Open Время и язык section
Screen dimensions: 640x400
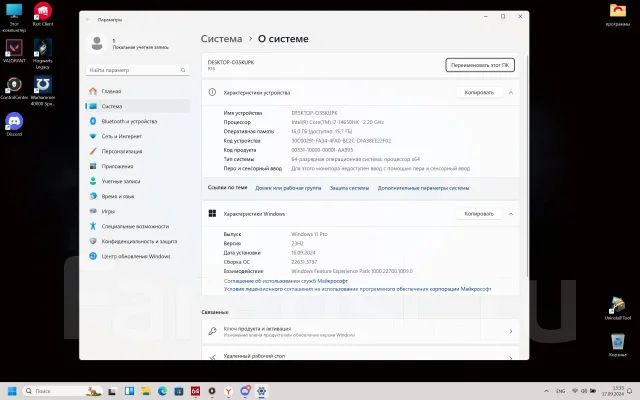coord(137,196)
